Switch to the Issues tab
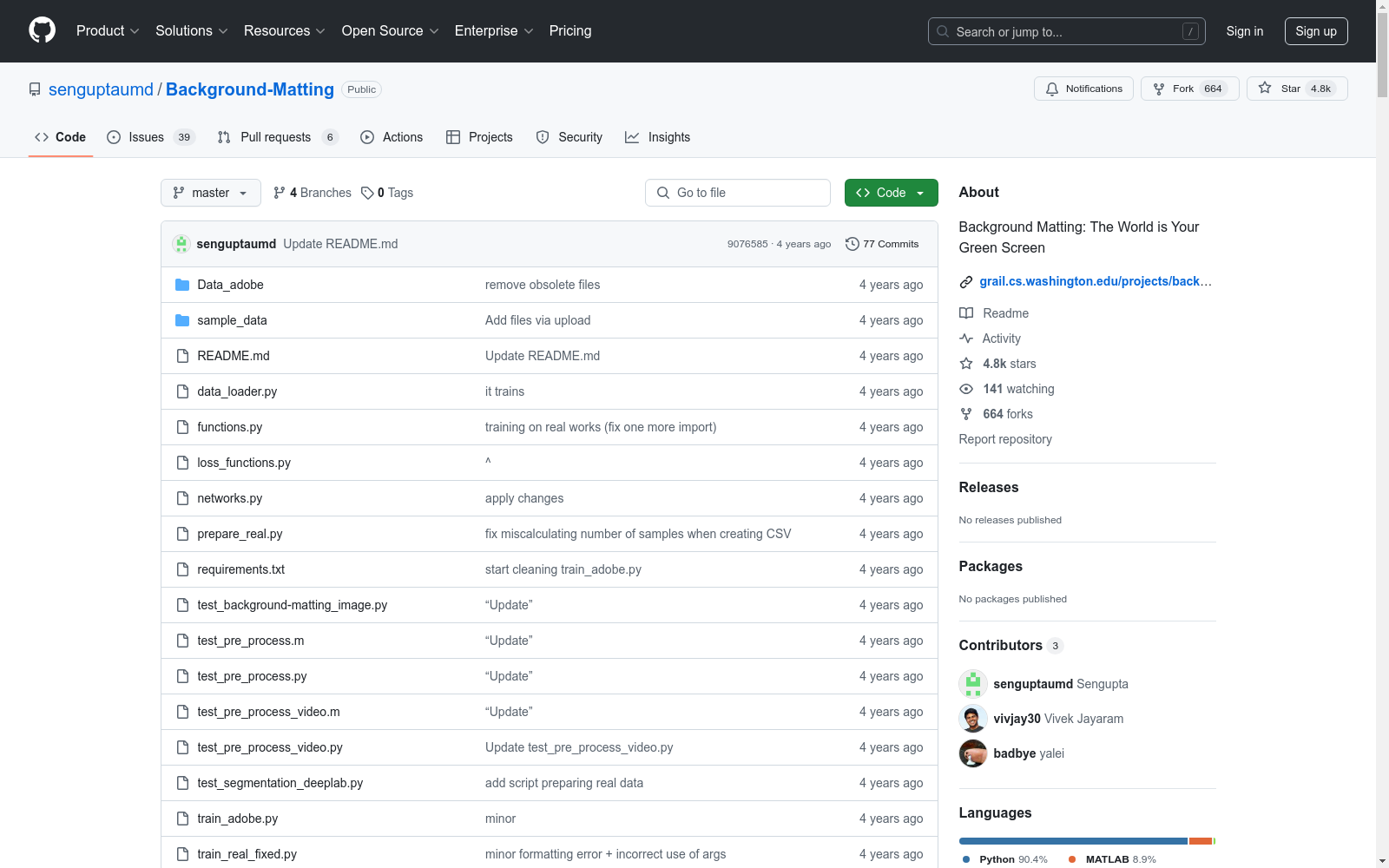The image size is (1389, 868). pyautogui.click(x=151, y=137)
